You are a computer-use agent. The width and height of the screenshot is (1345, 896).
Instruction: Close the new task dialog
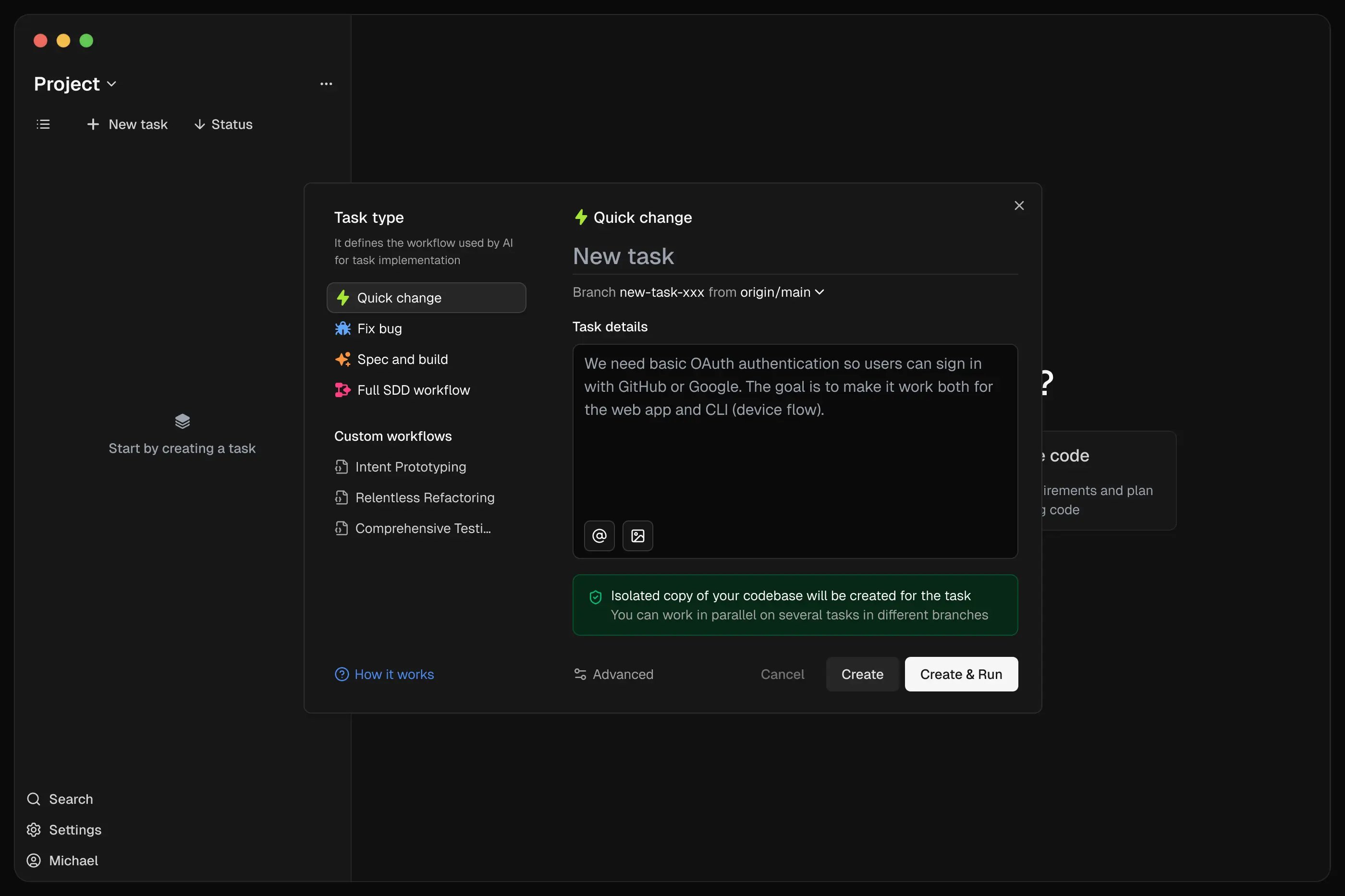pos(1019,206)
